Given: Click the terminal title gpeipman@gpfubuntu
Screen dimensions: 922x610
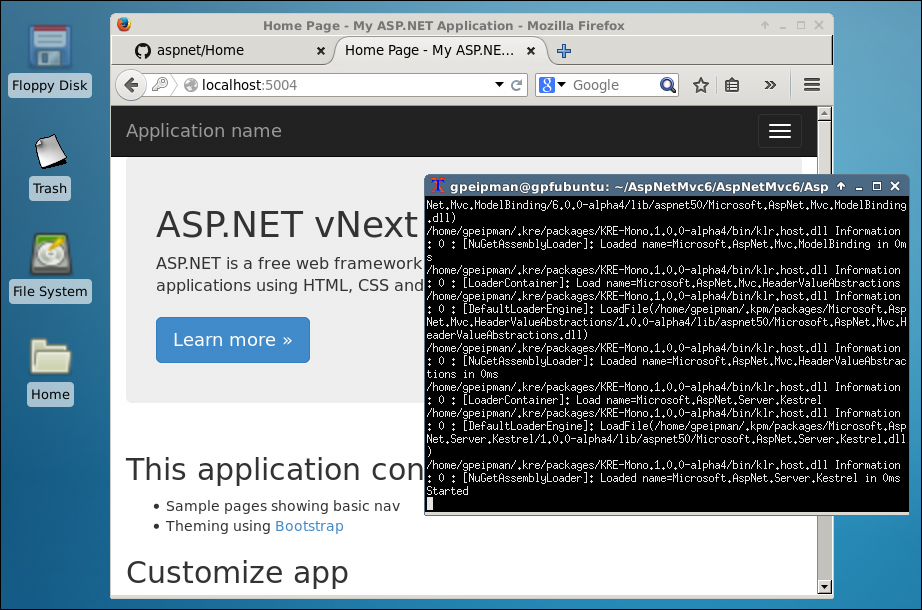Looking at the screenshot, I should (x=639, y=186).
